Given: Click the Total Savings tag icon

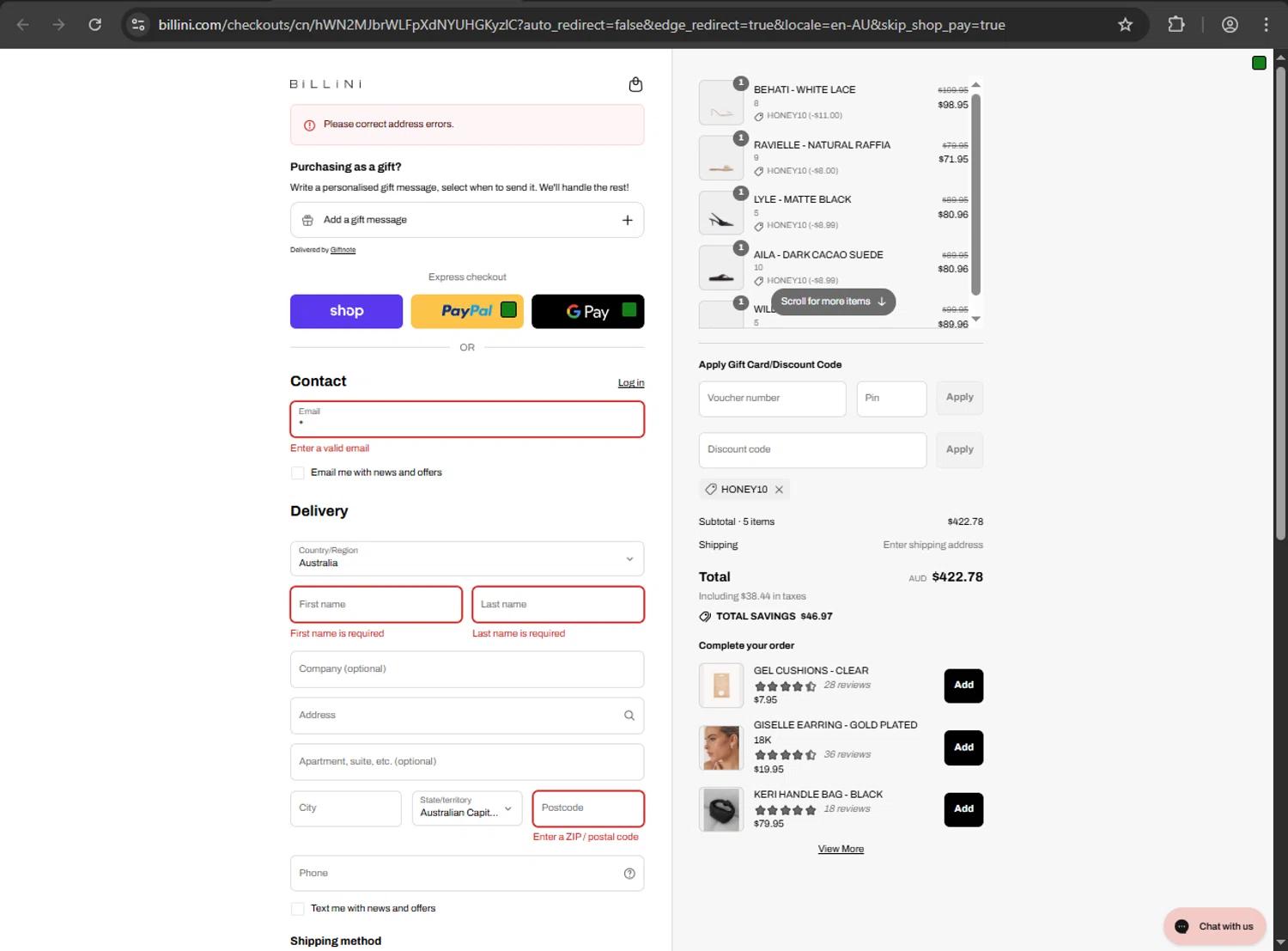Looking at the screenshot, I should pyautogui.click(x=705, y=617).
